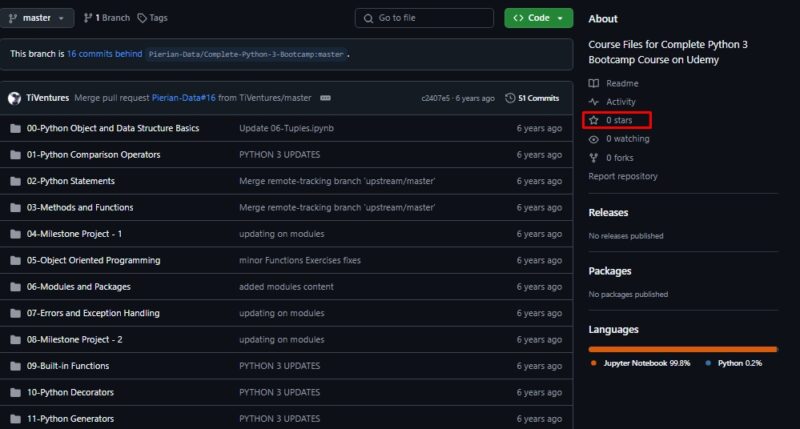The width and height of the screenshot is (800, 429).
Task: Click the star icon beside 0 stars
Action: [x=593, y=120]
